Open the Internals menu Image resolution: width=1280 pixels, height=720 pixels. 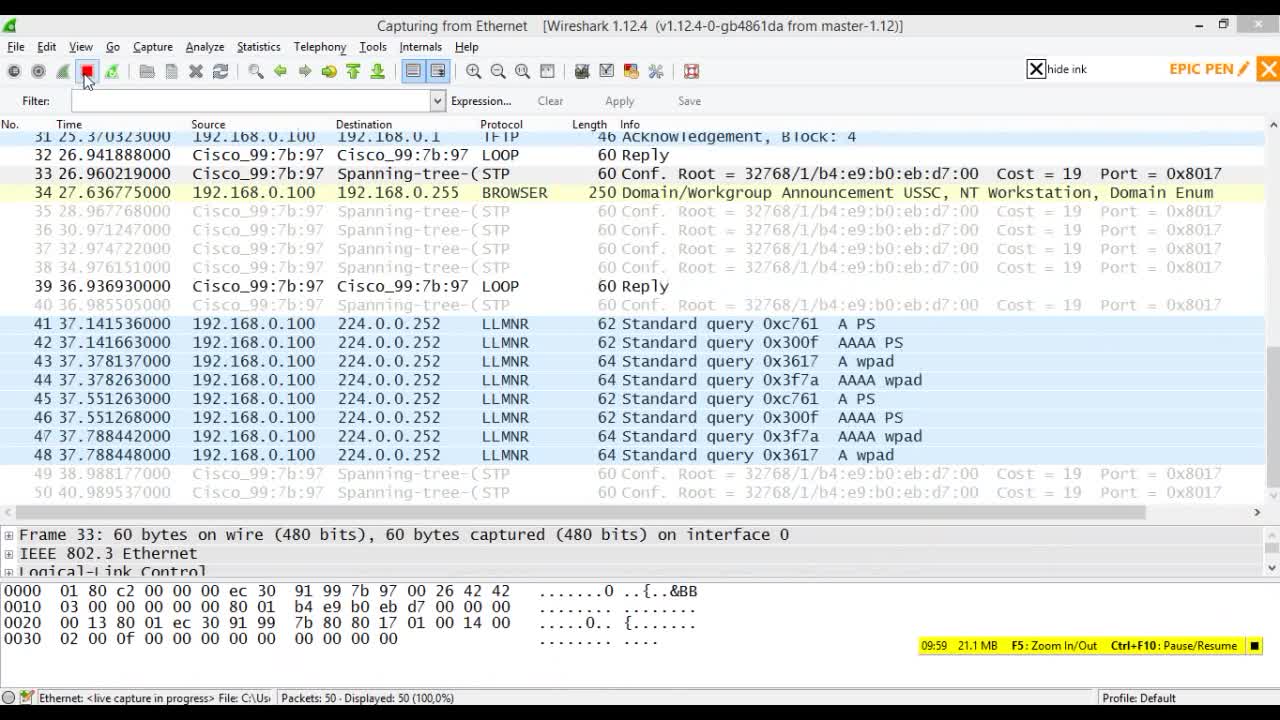tap(421, 47)
